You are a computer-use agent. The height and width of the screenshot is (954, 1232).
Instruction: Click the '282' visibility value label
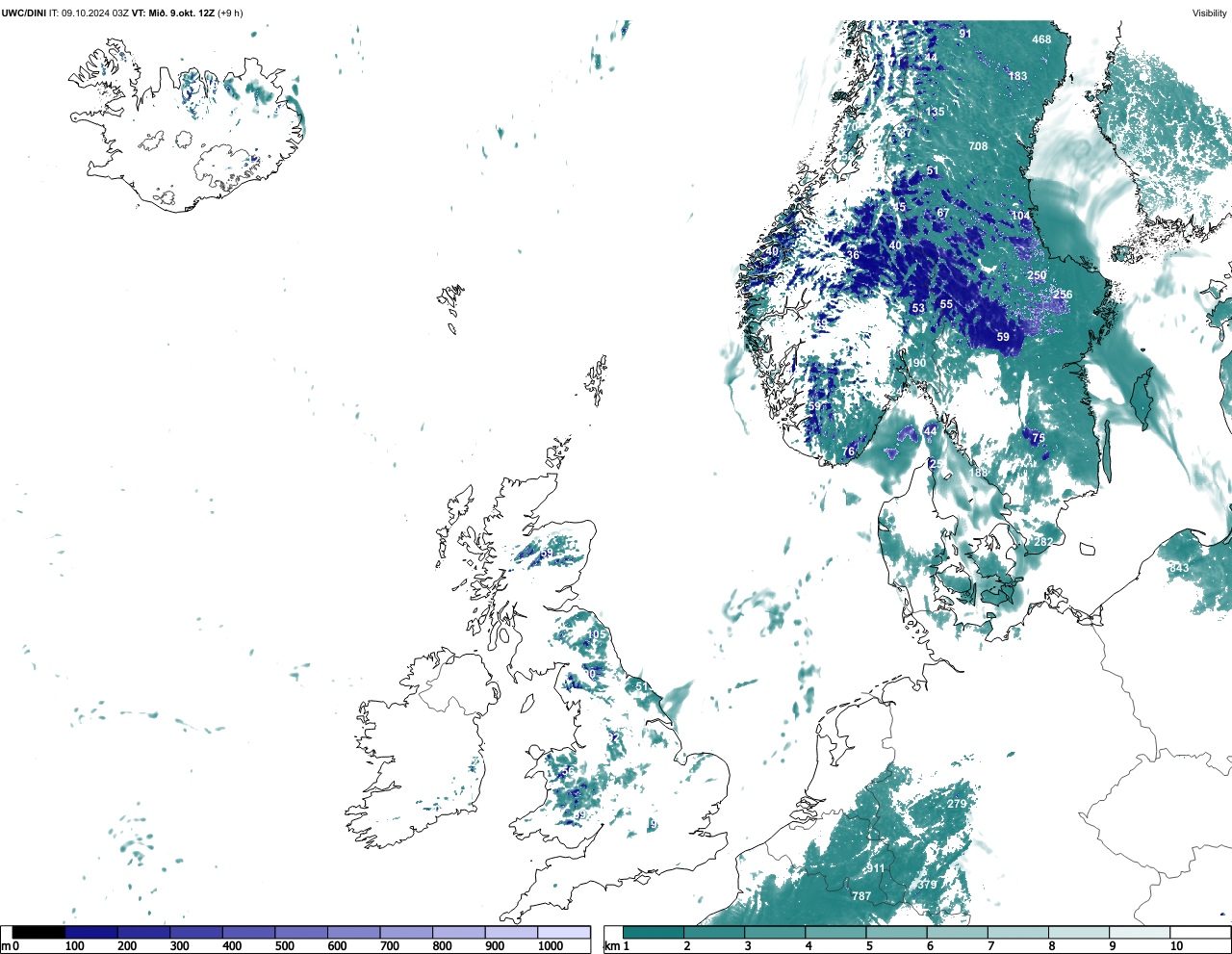click(1043, 542)
